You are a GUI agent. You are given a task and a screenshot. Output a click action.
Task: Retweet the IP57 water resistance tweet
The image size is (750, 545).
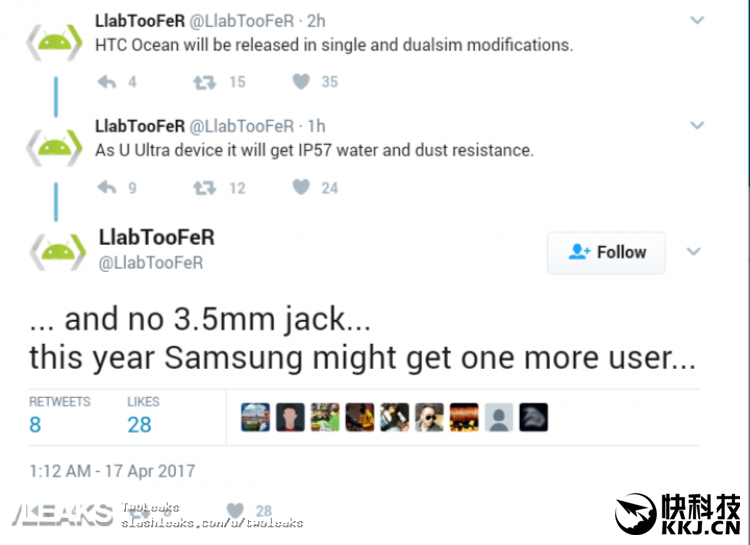pyautogui.click(x=205, y=188)
